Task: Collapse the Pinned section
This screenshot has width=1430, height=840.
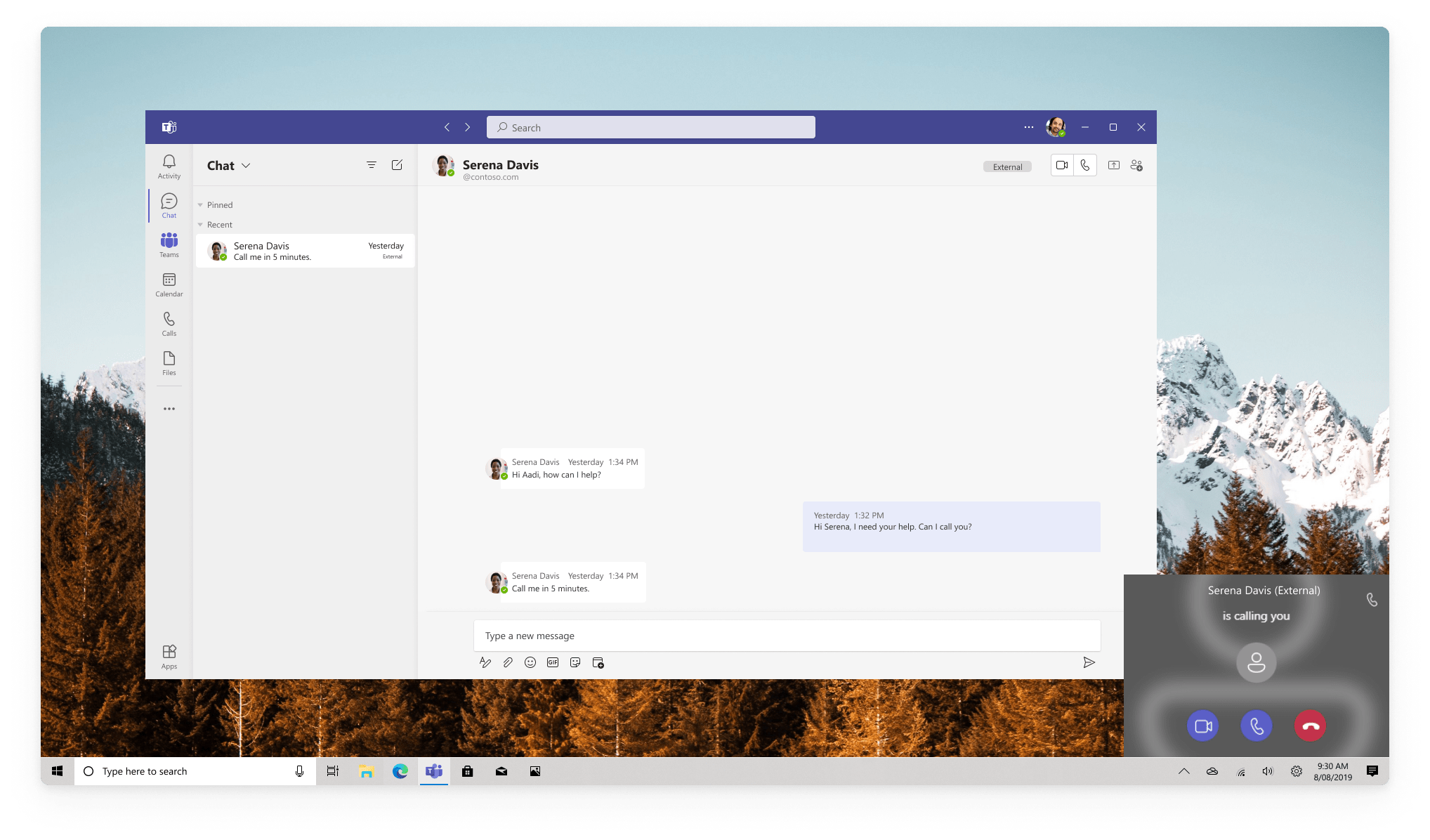Action: (200, 204)
